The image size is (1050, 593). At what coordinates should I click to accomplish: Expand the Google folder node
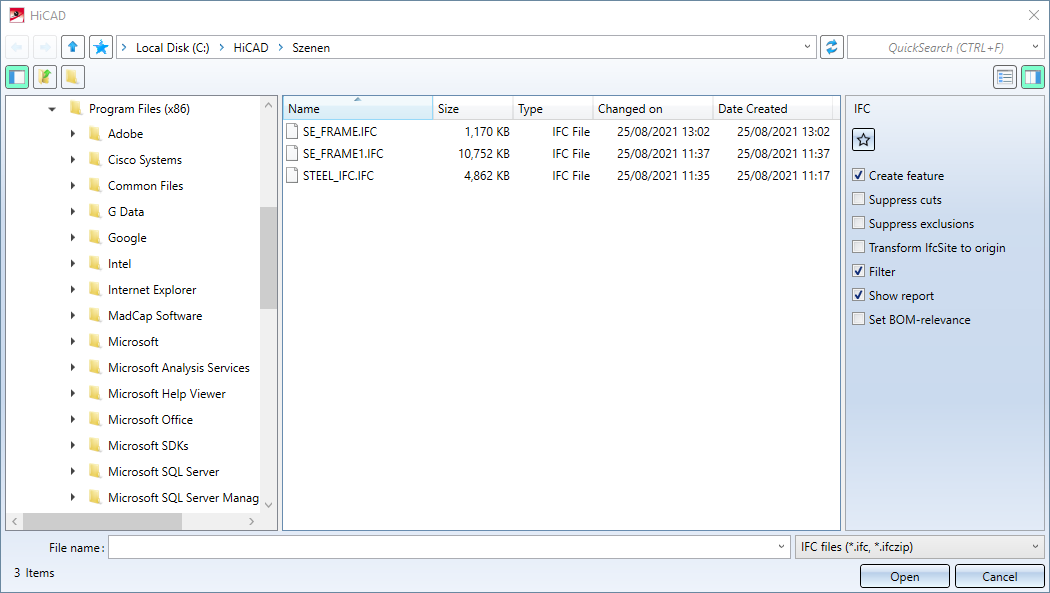73,238
